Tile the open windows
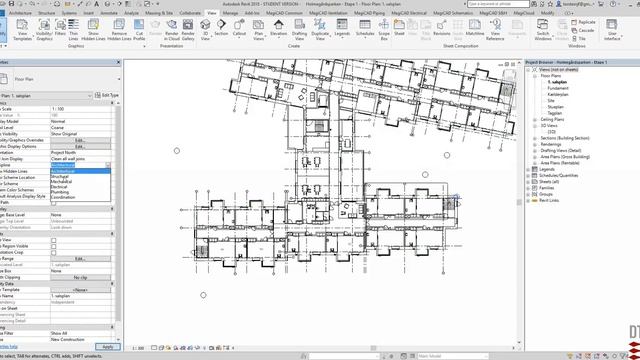 [x=579, y=38]
